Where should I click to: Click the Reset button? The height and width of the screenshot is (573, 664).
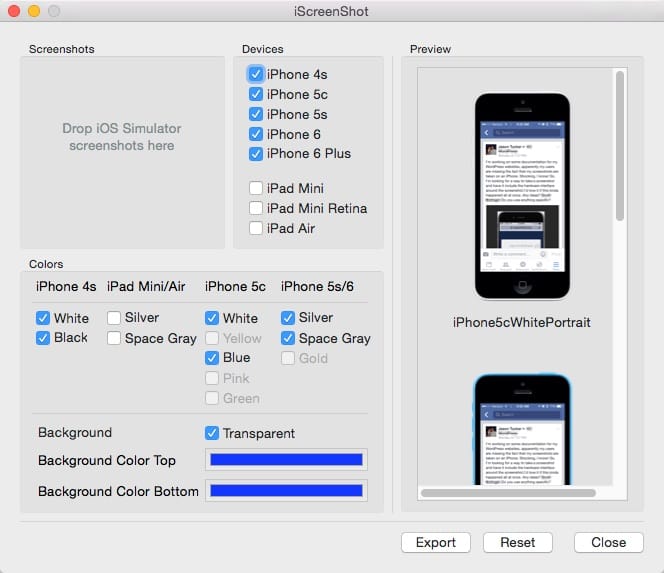(517, 543)
